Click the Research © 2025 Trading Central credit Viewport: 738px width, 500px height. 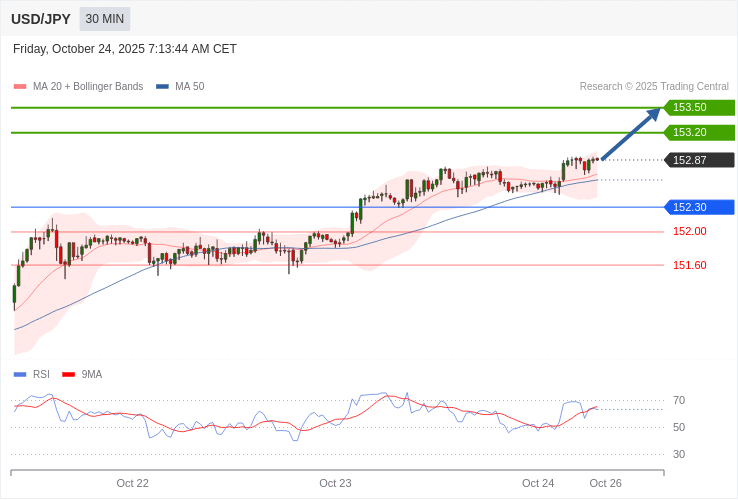654,87
